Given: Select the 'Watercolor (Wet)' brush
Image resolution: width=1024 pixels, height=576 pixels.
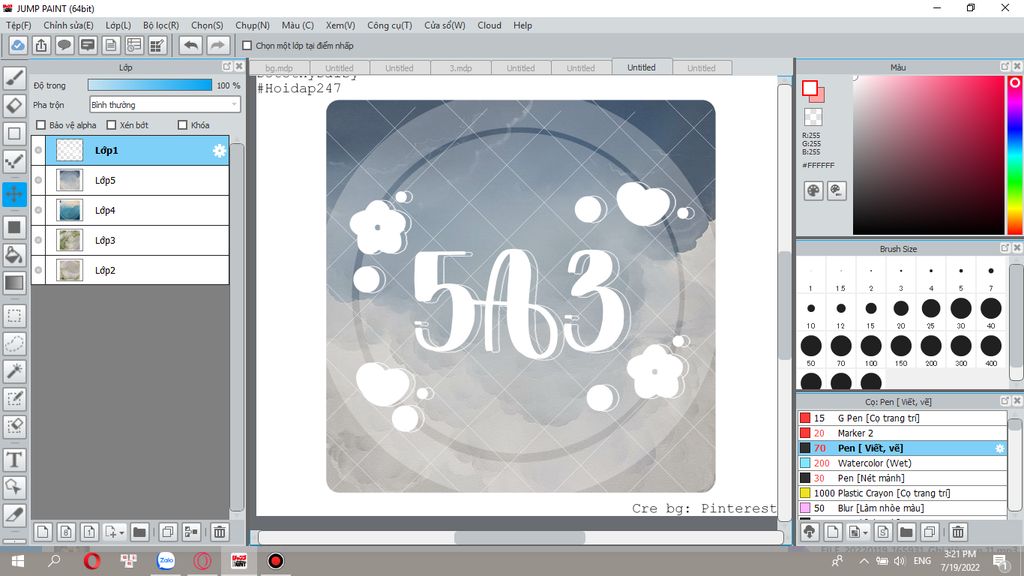Looking at the screenshot, I should pyautogui.click(x=902, y=463).
